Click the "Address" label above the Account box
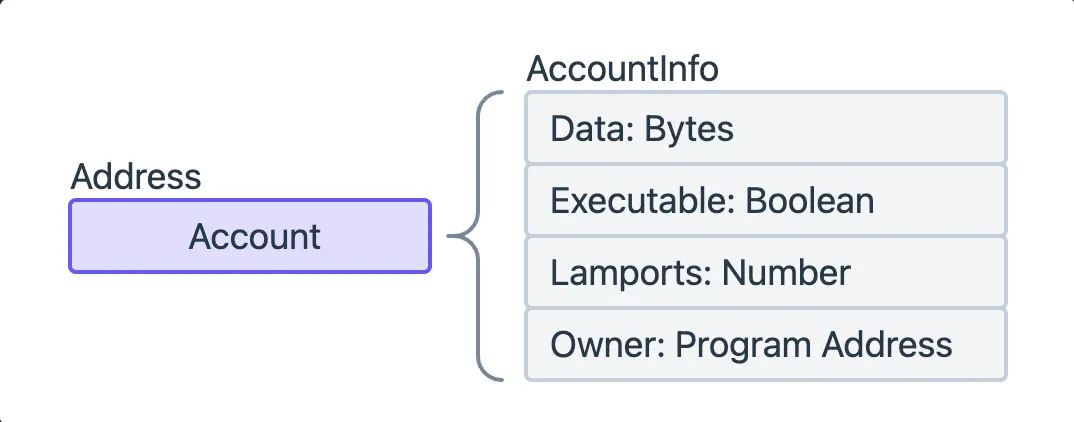 (x=136, y=177)
